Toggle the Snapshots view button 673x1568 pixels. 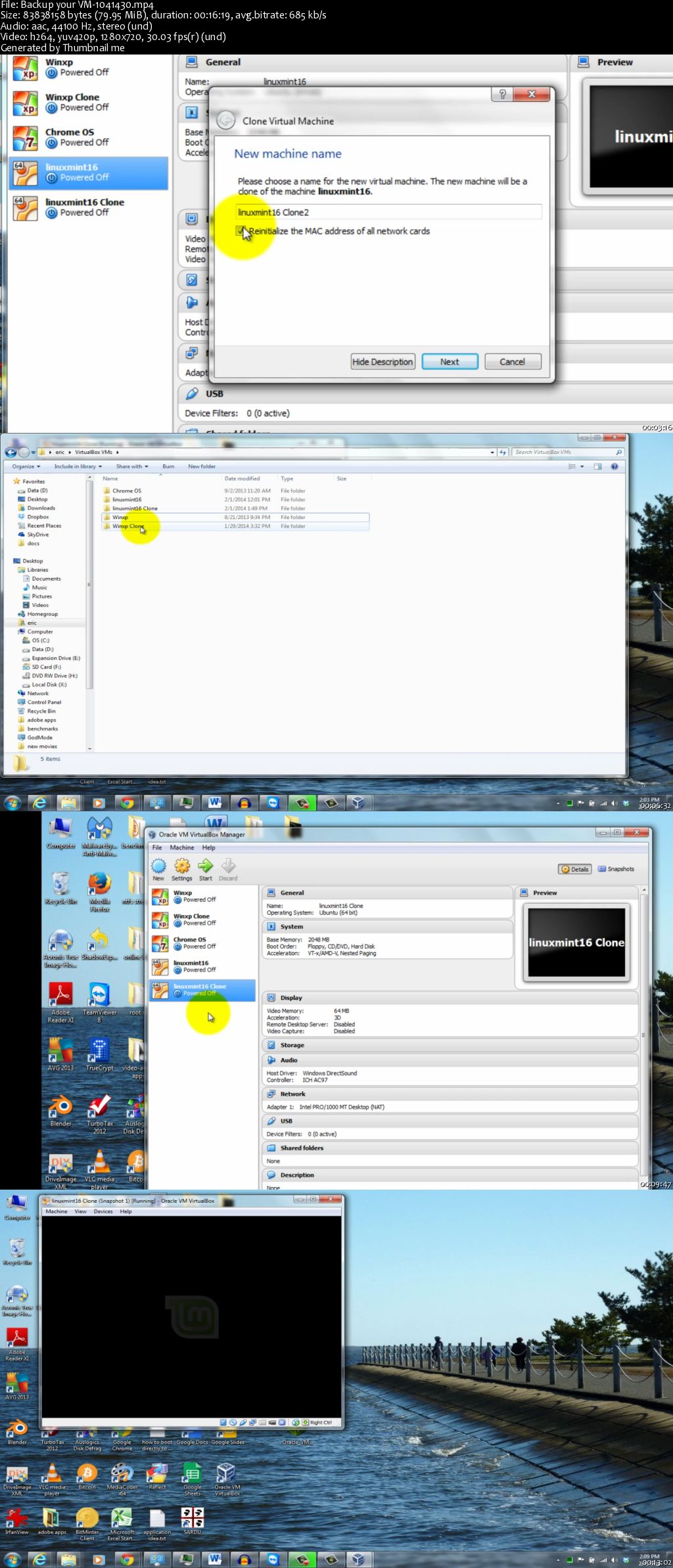coord(616,869)
